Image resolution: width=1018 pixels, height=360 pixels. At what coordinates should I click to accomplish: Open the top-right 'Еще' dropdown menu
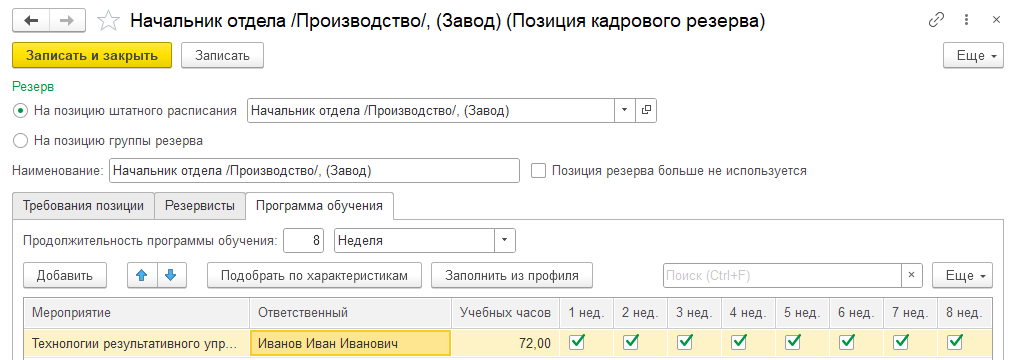click(x=974, y=55)
